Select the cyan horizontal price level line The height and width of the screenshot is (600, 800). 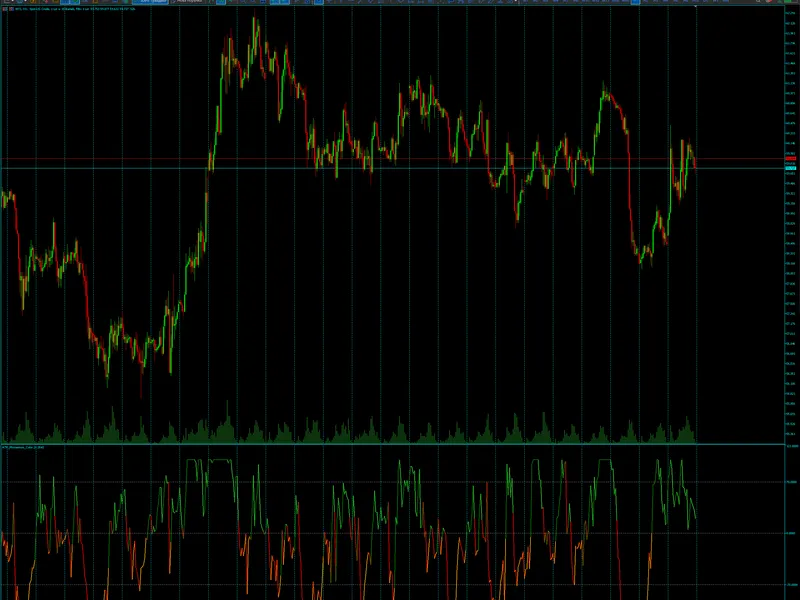coord(393,168)
